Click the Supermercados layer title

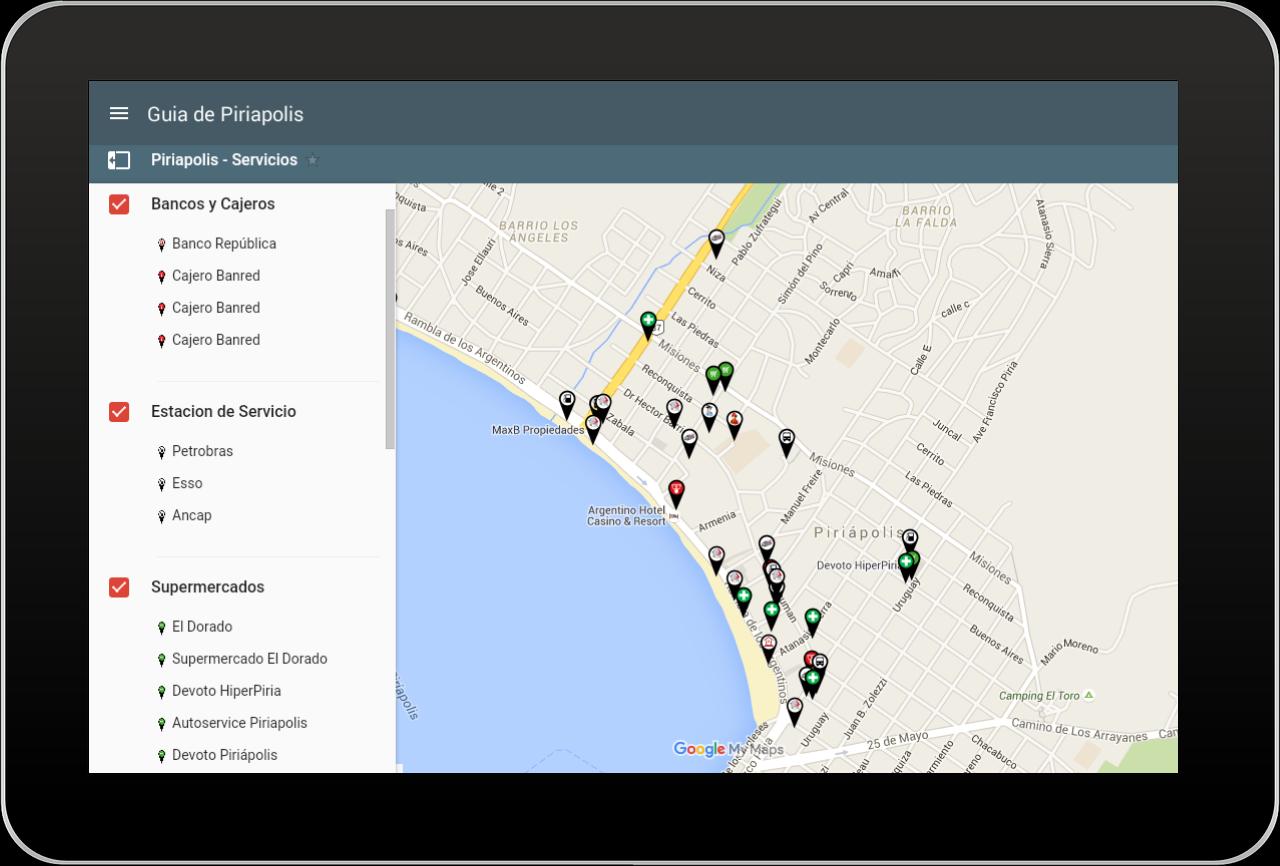(208, 587)
